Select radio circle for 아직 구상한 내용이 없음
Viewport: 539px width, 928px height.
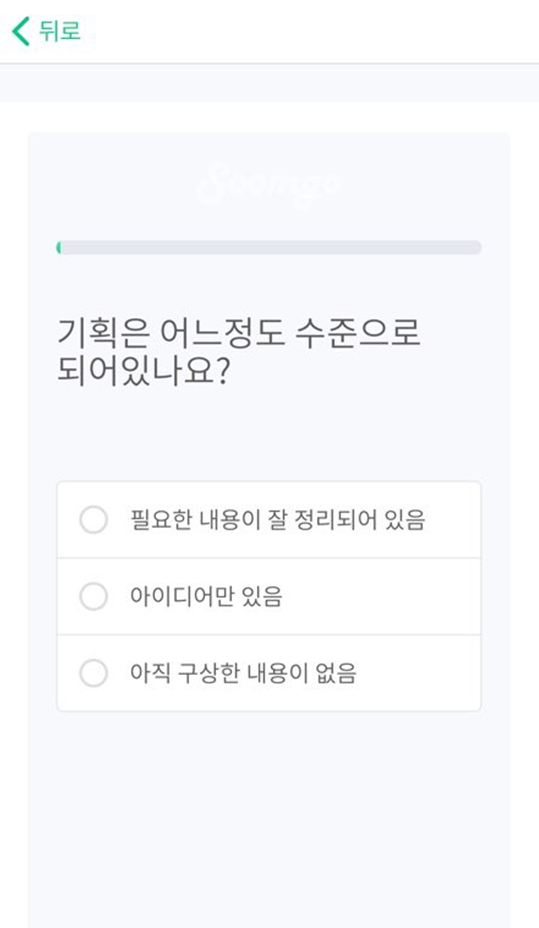93,673
